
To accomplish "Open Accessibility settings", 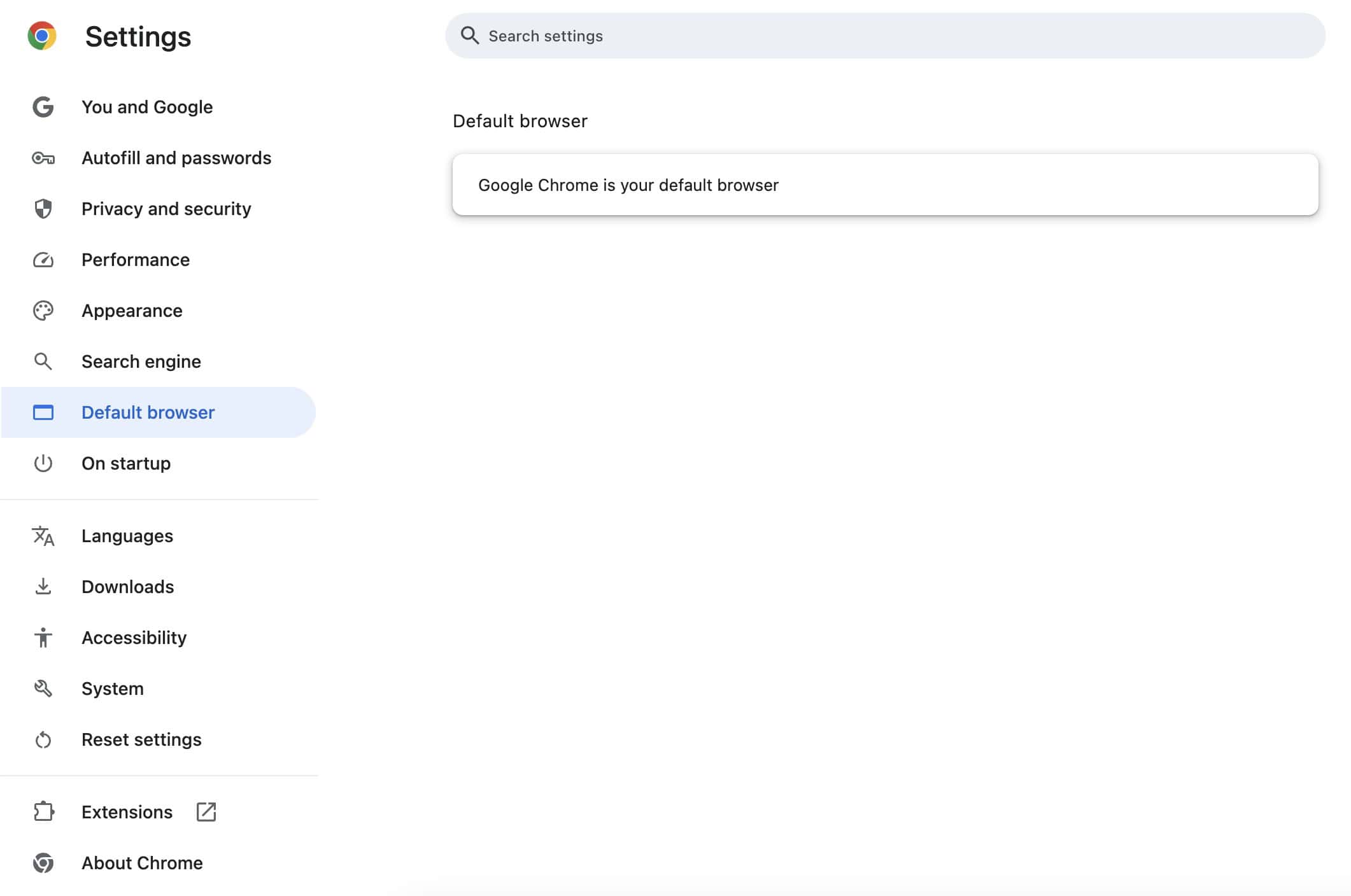I will [x=134, y=637].
